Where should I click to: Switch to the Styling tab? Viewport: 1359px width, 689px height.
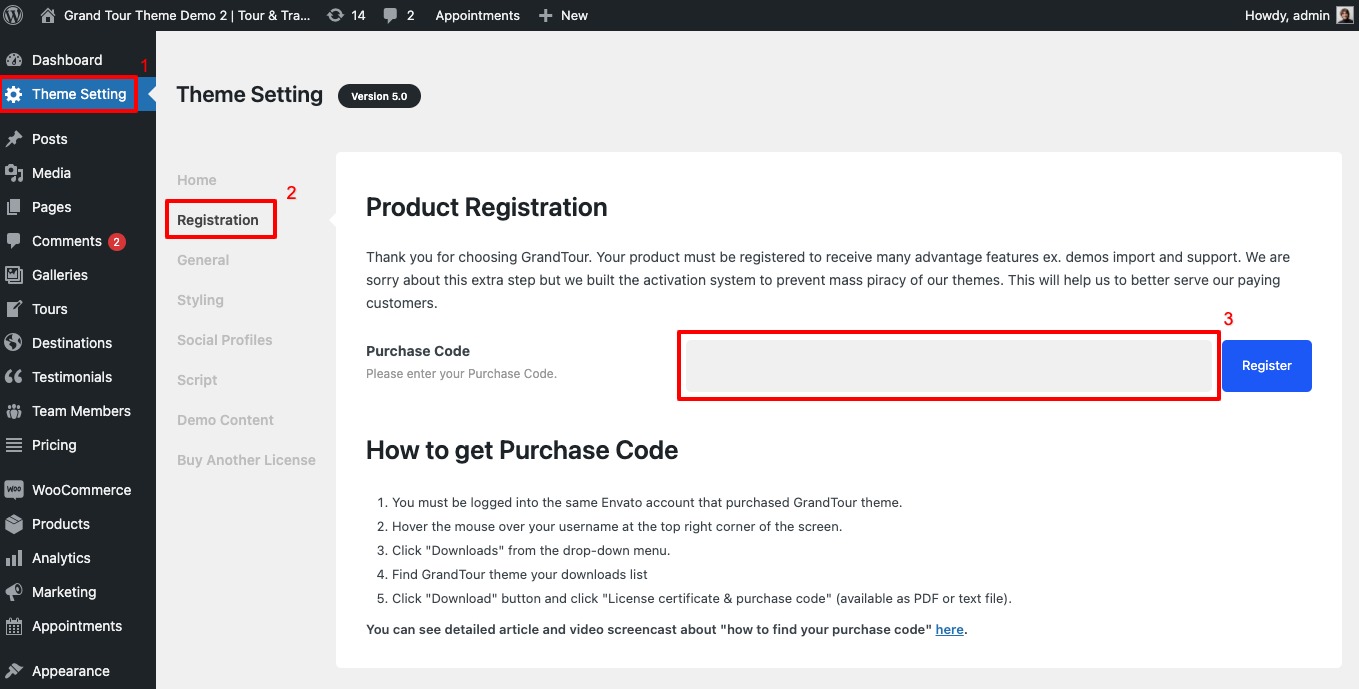tap(200, 300)
